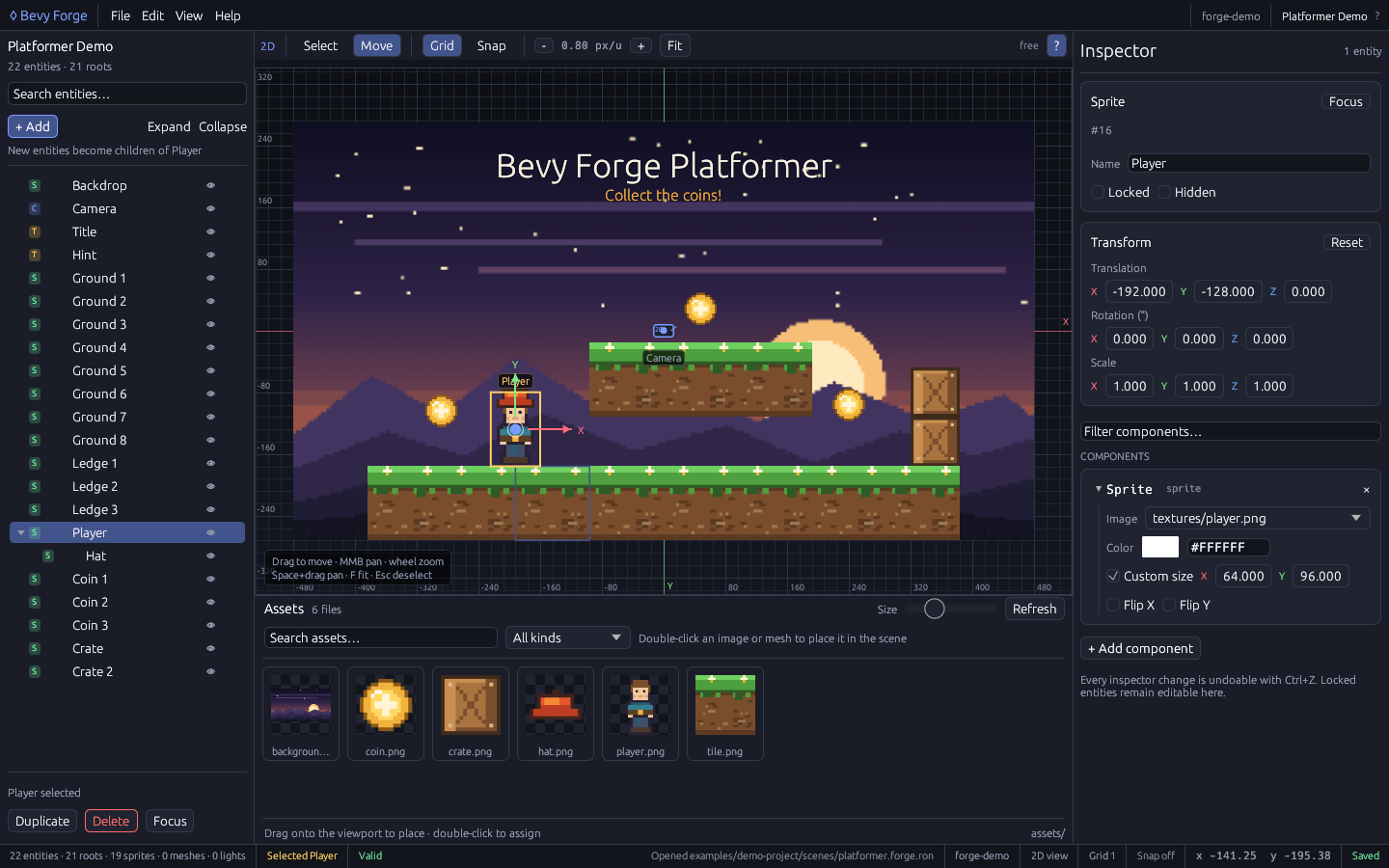The width and height of the screenshot is (1389, 868).
Task: Hide the Player entity via eye icon
Action: [x=210, y=532]
